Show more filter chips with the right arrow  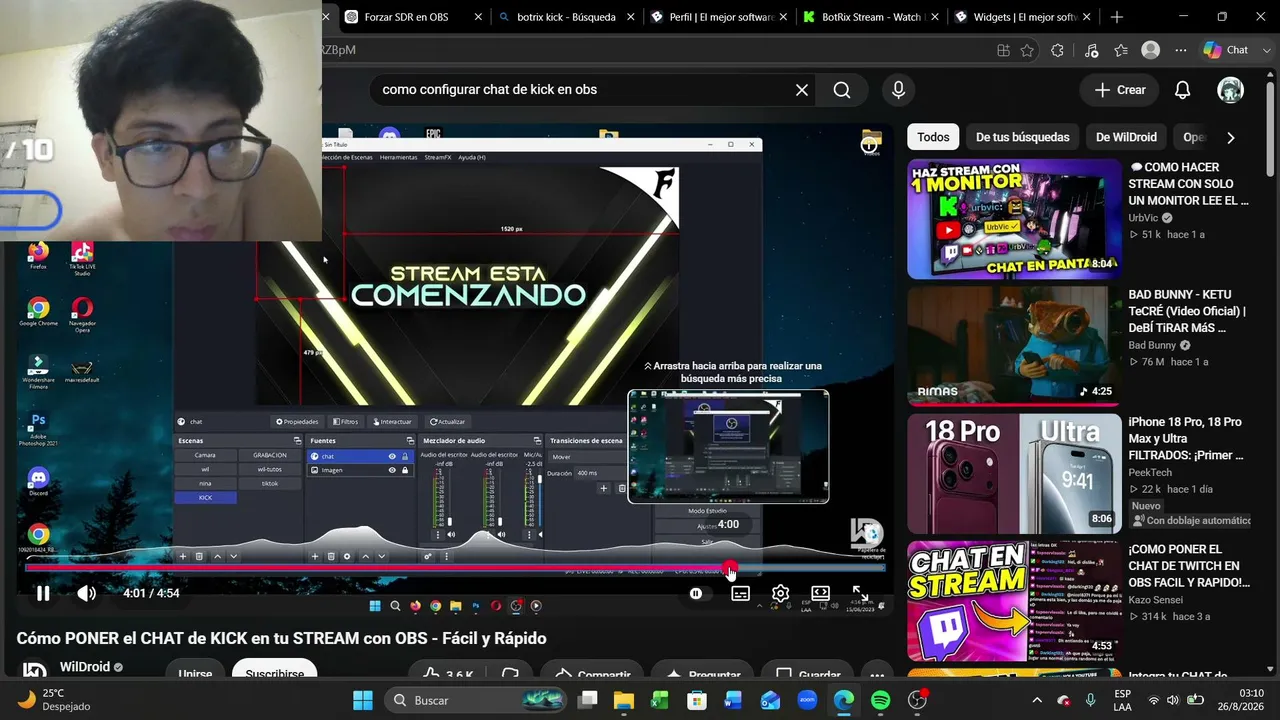[1231, 137]
